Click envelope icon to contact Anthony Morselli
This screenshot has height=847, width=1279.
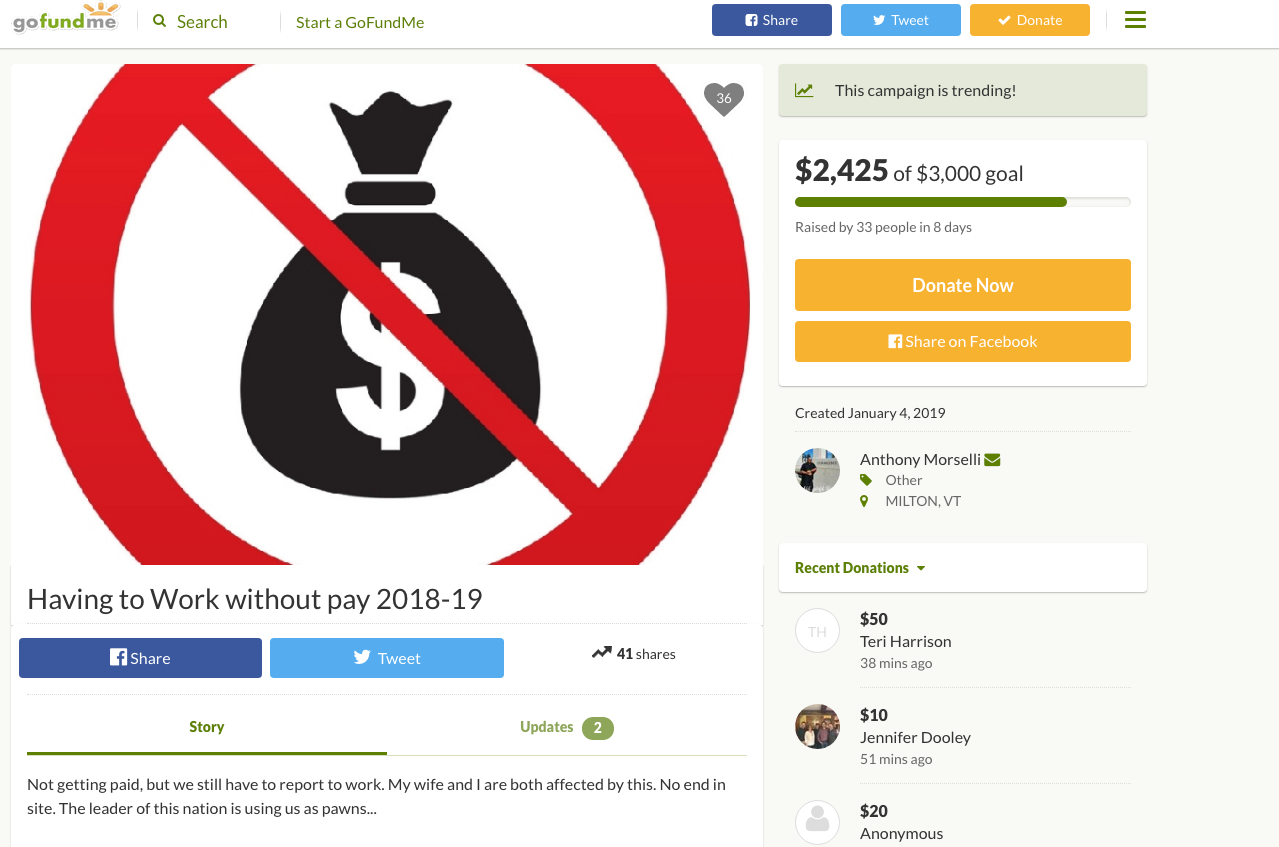coord(992,460)
